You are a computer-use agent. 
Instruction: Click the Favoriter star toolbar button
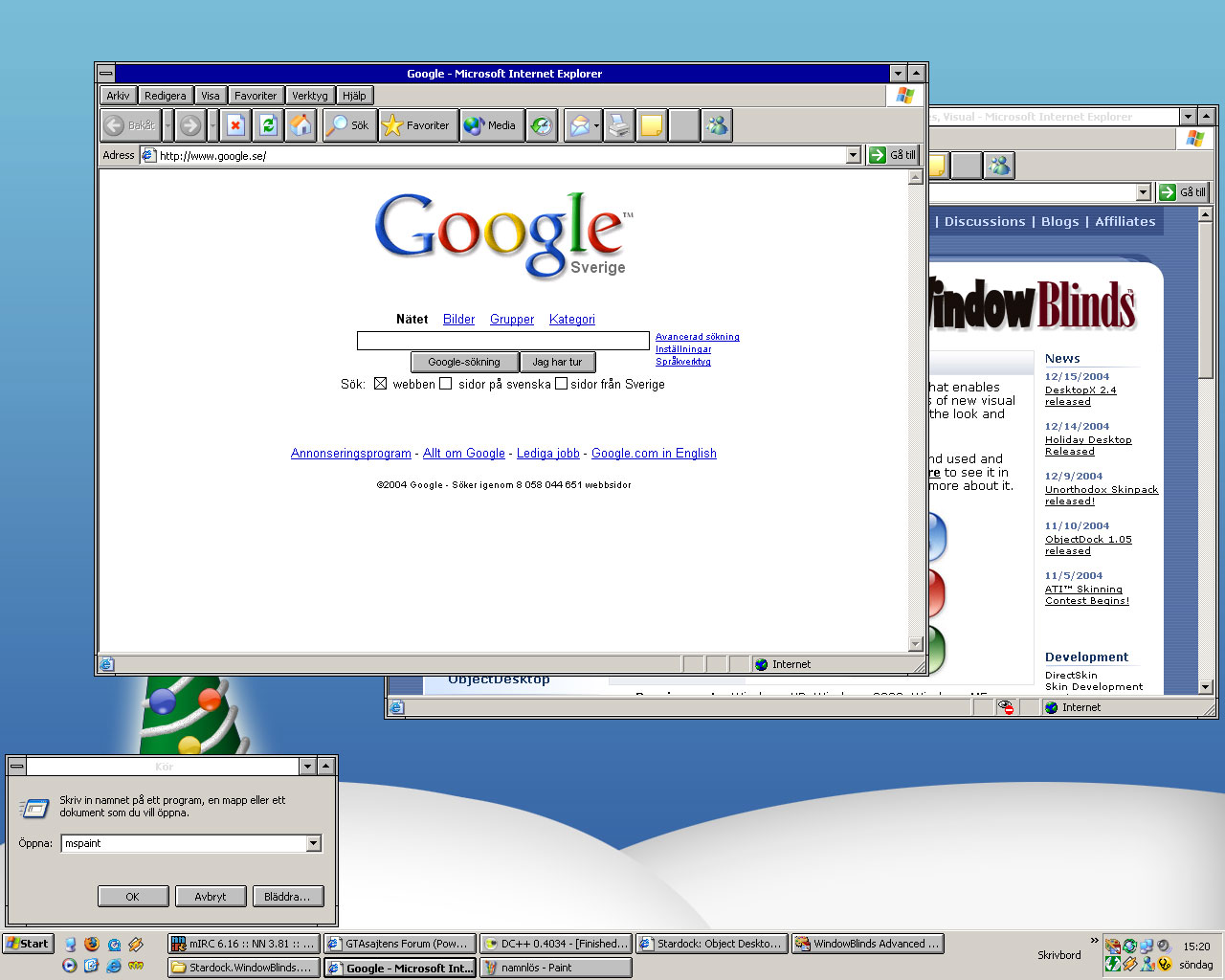(416, 125)
